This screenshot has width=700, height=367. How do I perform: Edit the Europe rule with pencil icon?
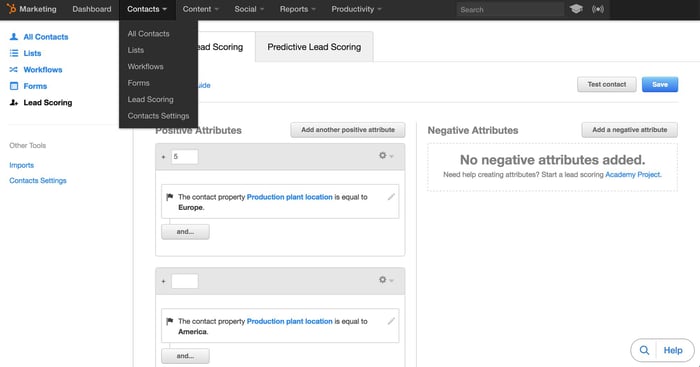tap(391, 197)
